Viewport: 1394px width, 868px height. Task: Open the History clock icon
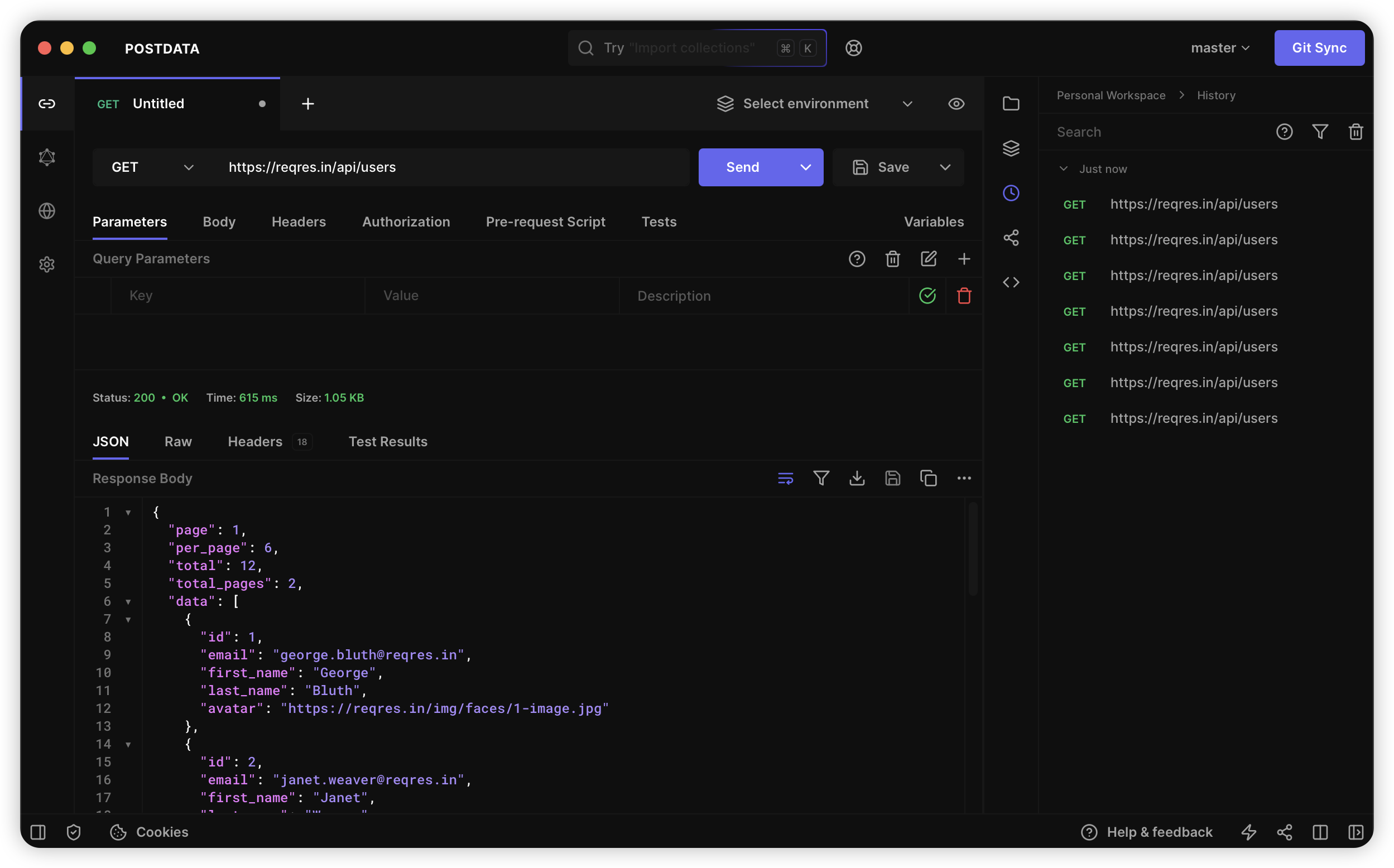pyautogui.click(x=1011, y=193)
